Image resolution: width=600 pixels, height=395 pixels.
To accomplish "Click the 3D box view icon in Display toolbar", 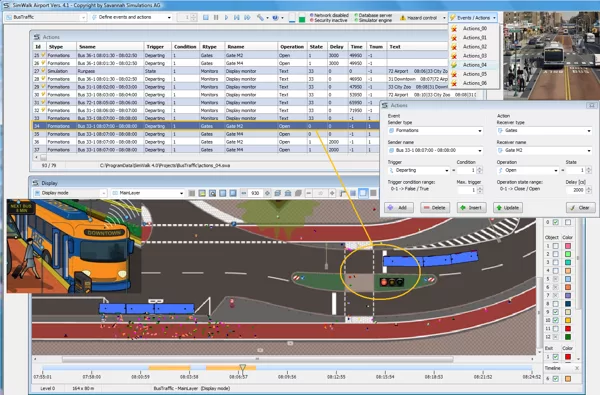I will (x=278, y=193).
